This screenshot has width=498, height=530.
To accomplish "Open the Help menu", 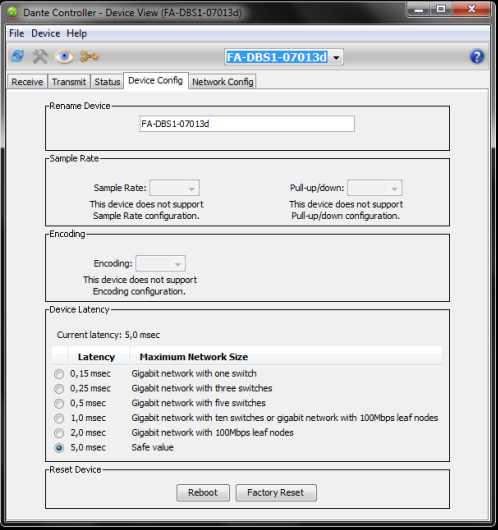I will (77, 33).
